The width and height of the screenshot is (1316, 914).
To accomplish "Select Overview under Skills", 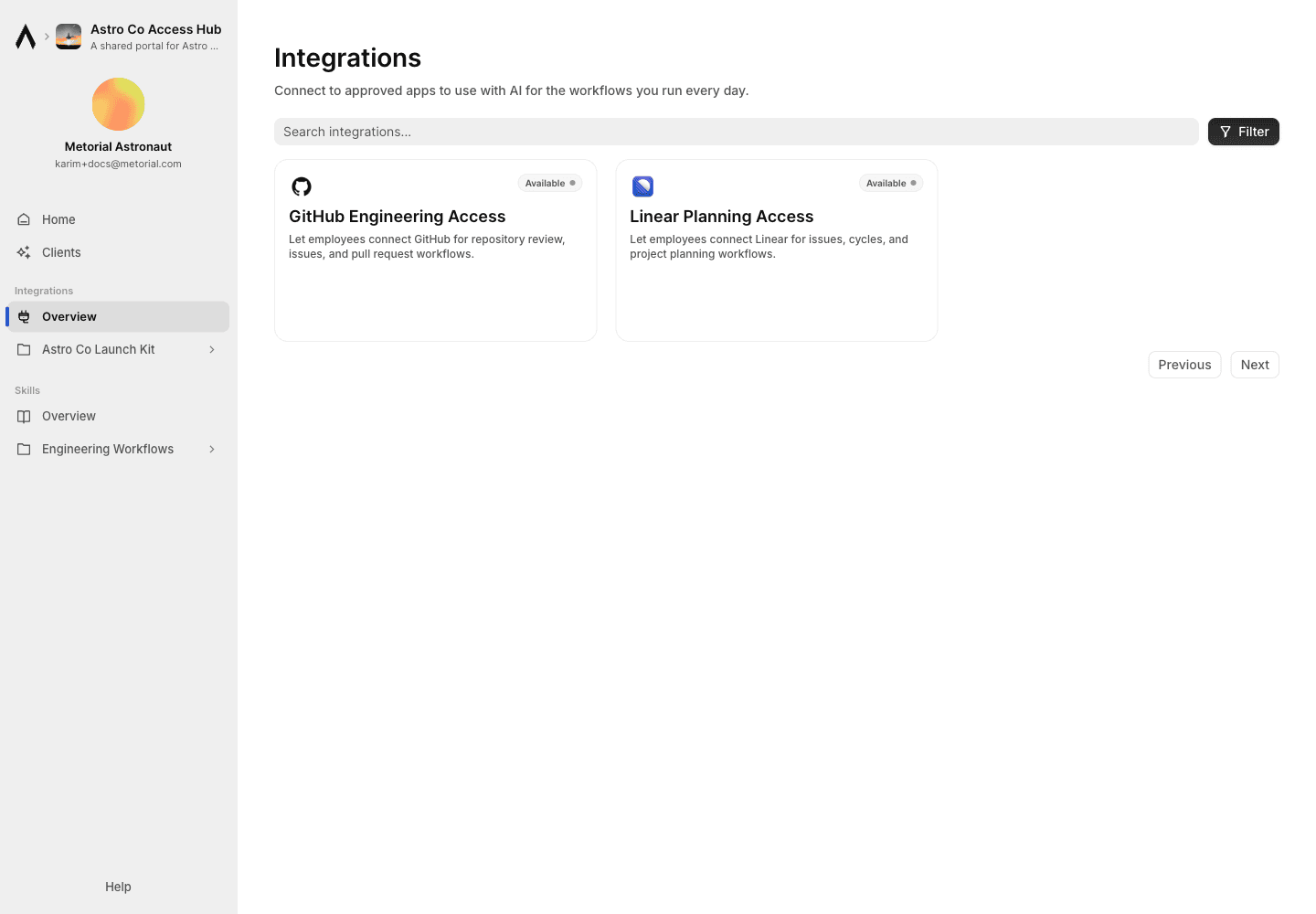I will (x=118, y=416).
